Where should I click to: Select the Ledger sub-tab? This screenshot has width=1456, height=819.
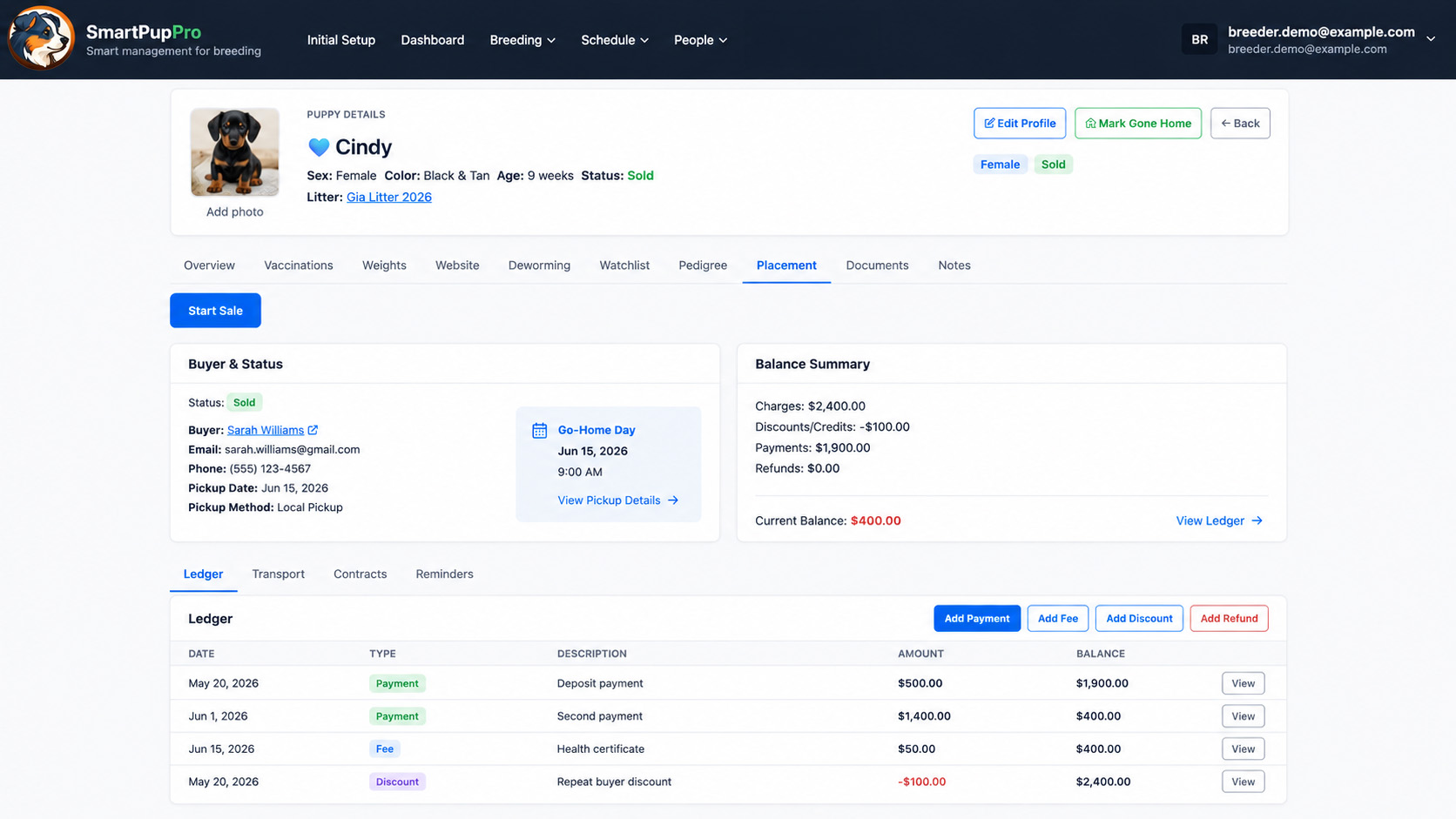point(203,574)
